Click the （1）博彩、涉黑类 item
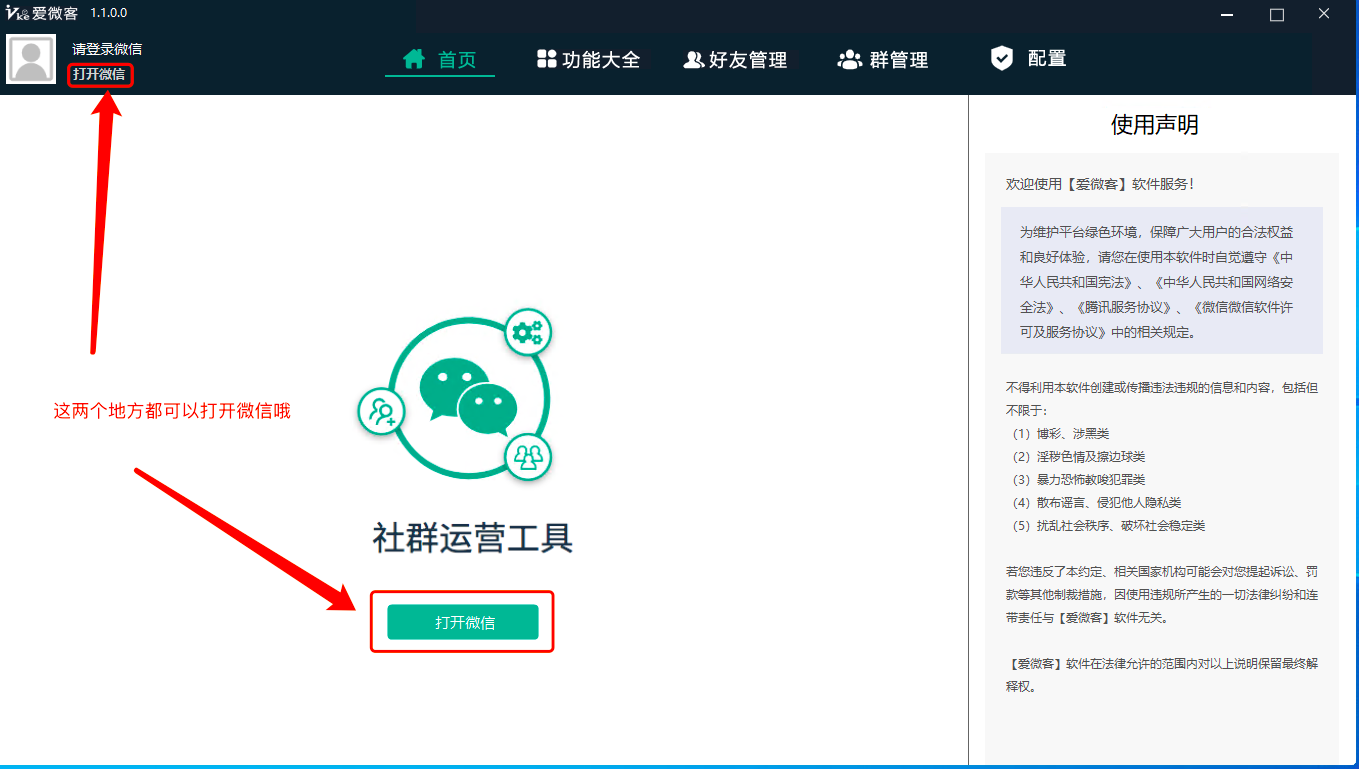 tap(1059, 433)
